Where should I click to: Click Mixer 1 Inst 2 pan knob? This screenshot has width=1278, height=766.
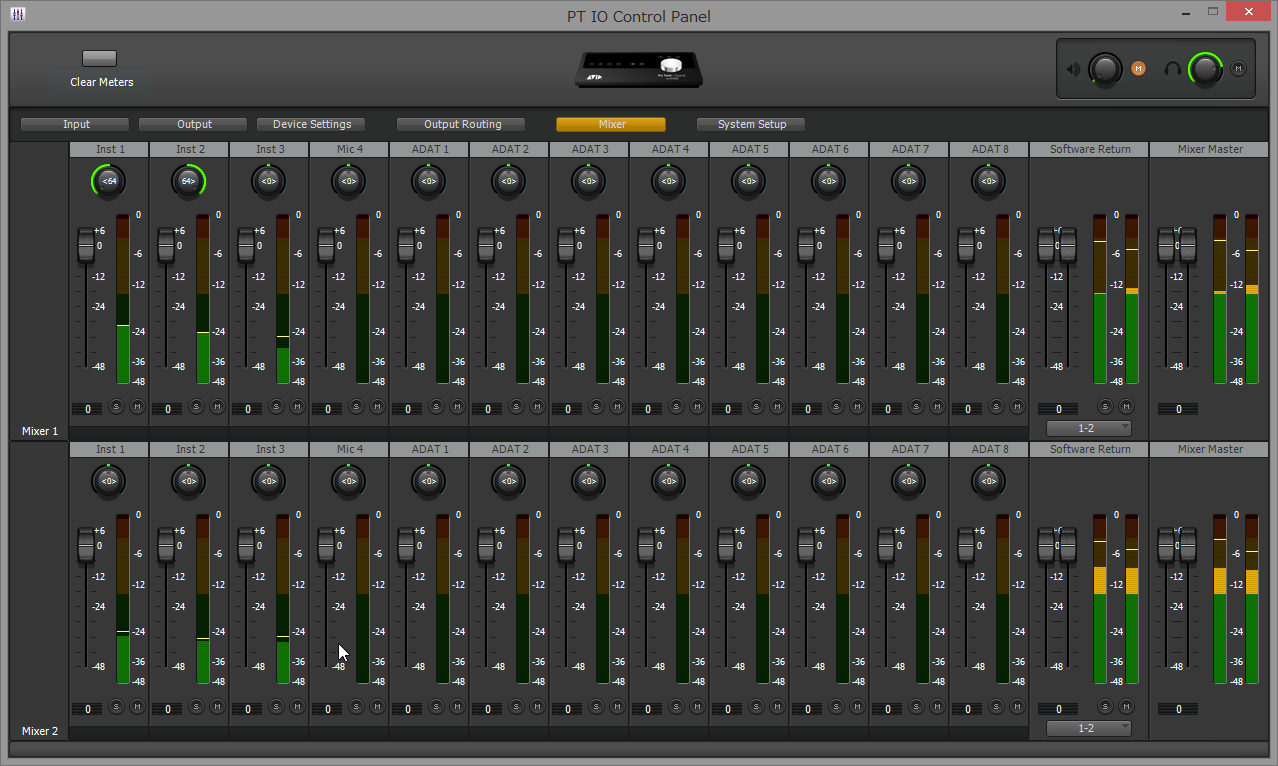click(x=188, y=181)
